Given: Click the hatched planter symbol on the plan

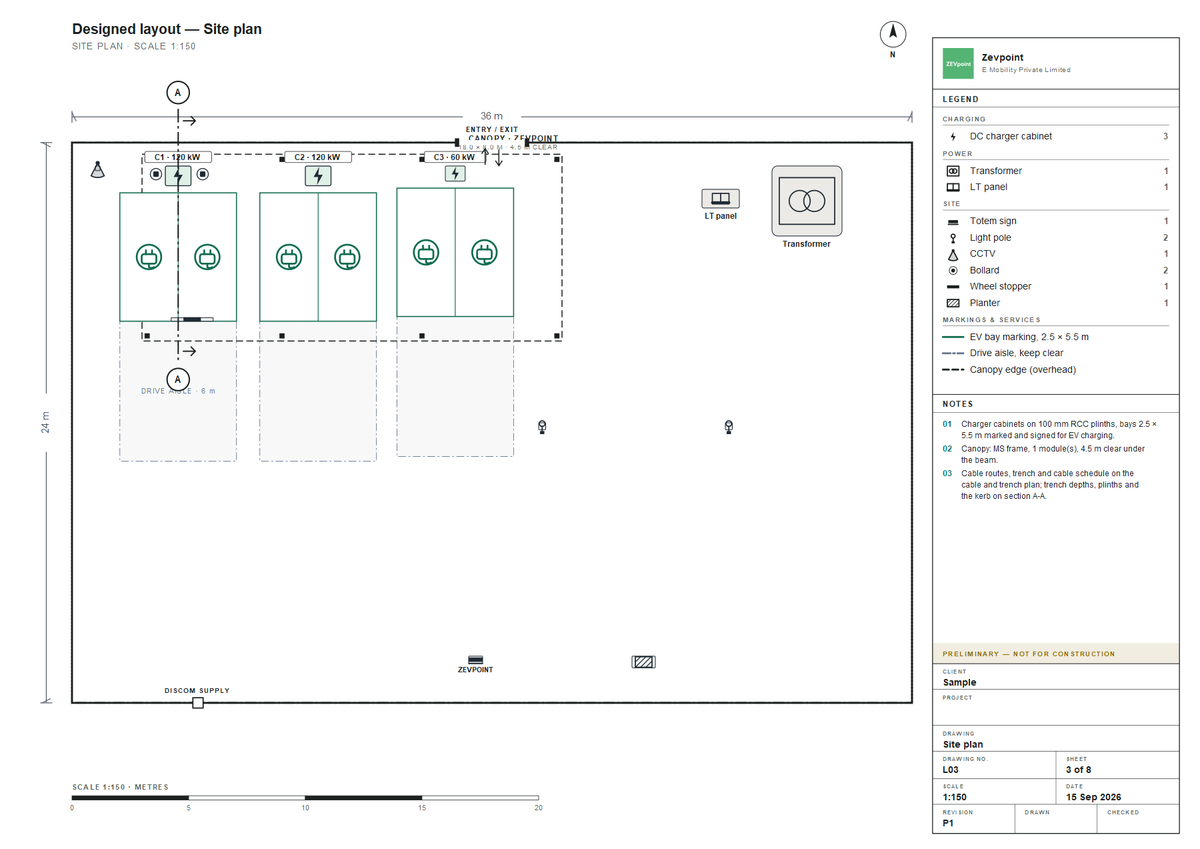Looking at the screenshot, I should click(644, 661).
